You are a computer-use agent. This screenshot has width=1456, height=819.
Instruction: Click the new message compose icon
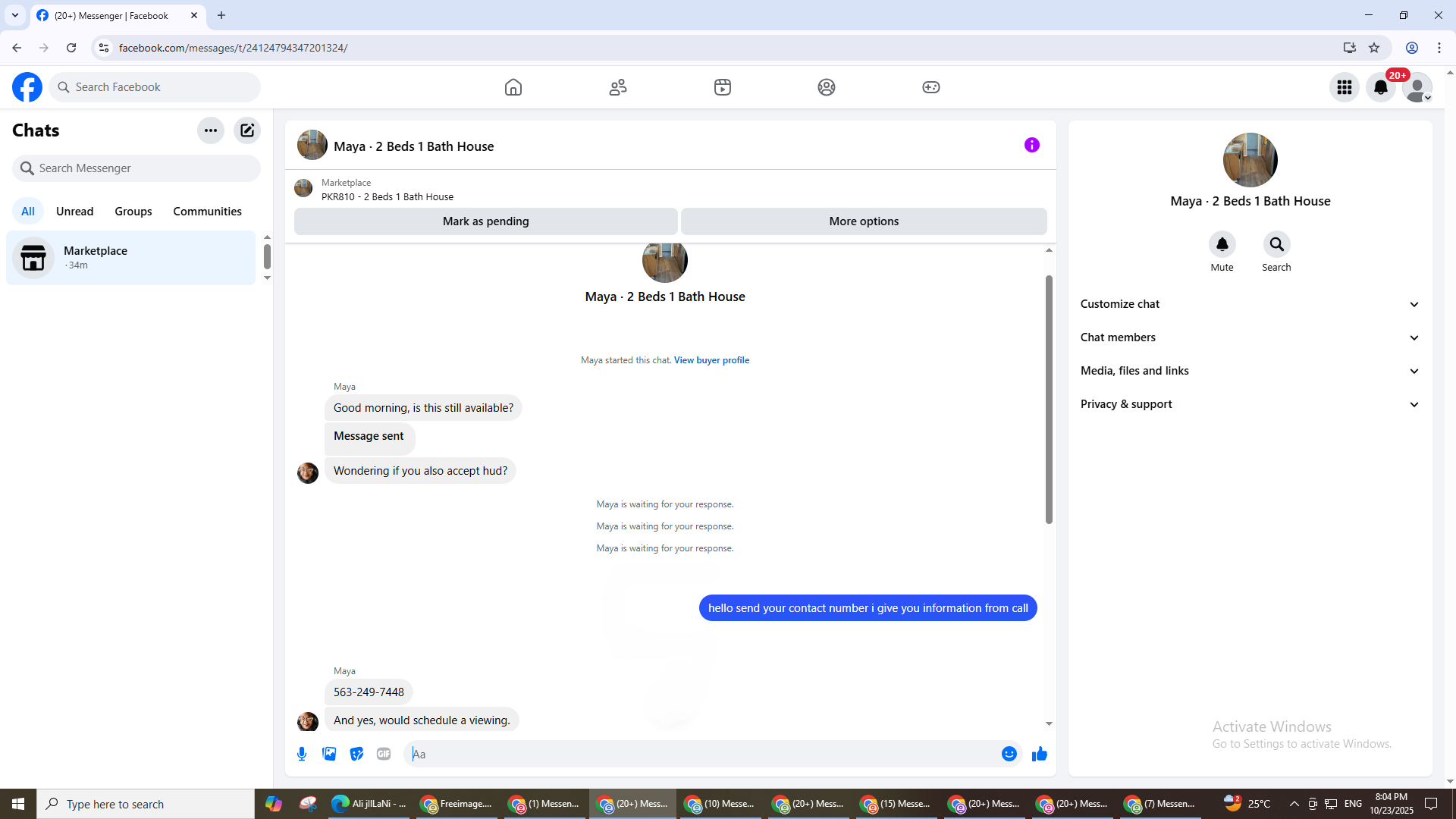(x=247, y=130)
